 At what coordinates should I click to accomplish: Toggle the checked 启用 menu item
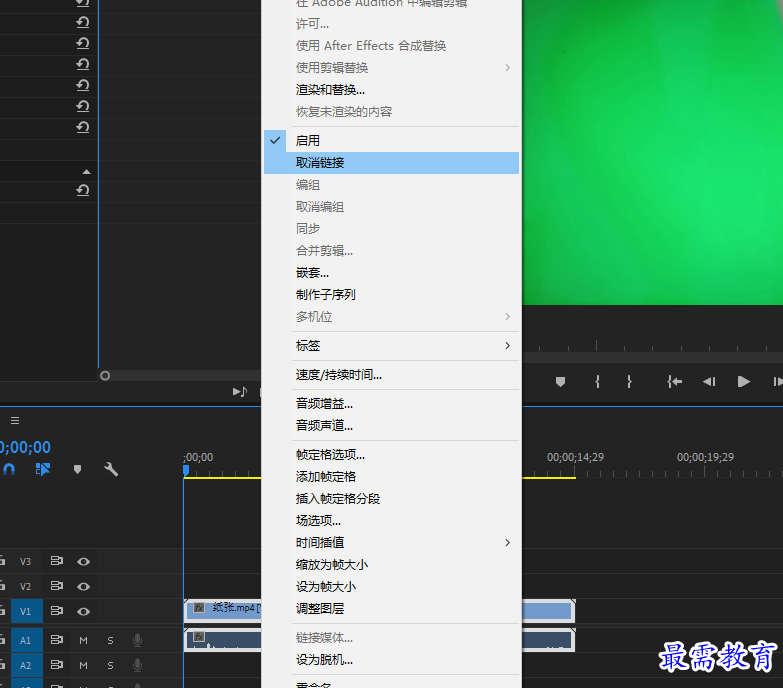(x=391, y=141)
